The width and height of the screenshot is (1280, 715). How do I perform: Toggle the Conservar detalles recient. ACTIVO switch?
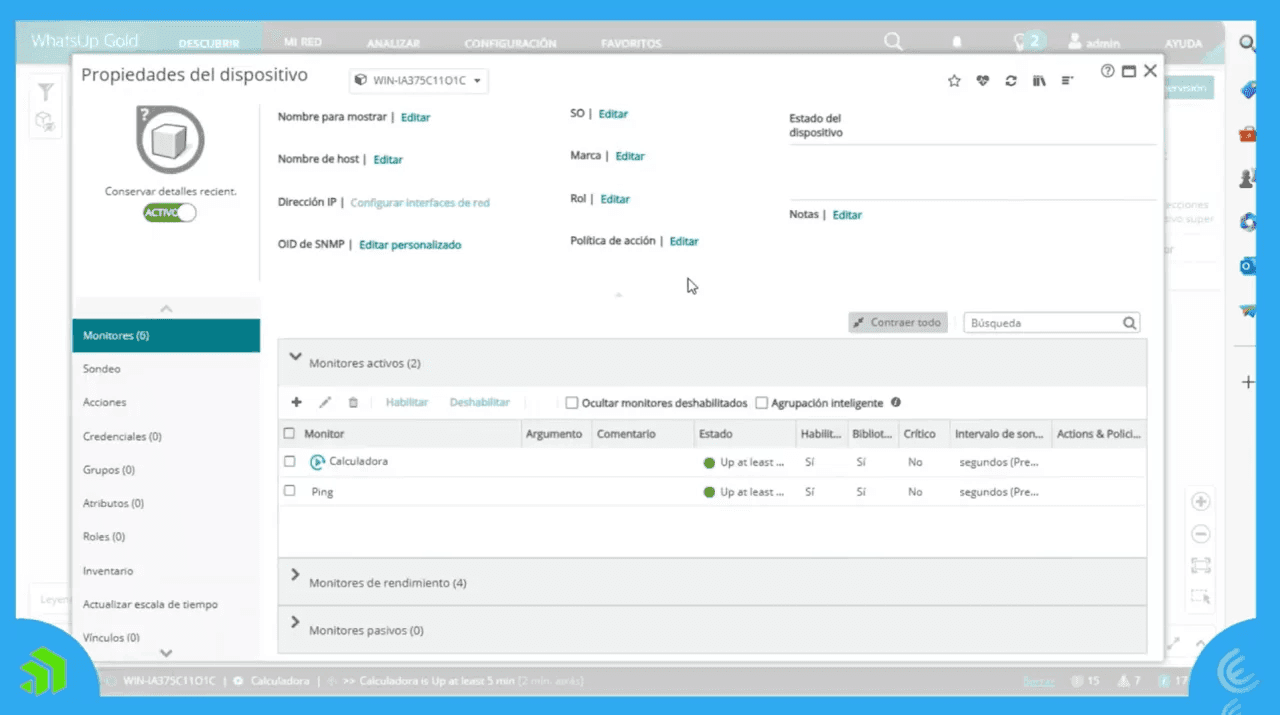[170, 212]
